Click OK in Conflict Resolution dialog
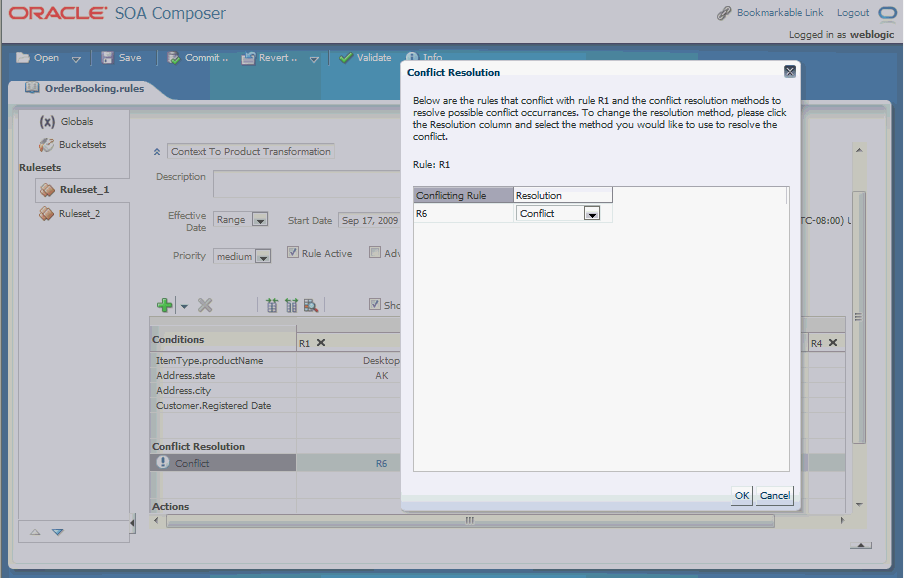 point(741,496)
